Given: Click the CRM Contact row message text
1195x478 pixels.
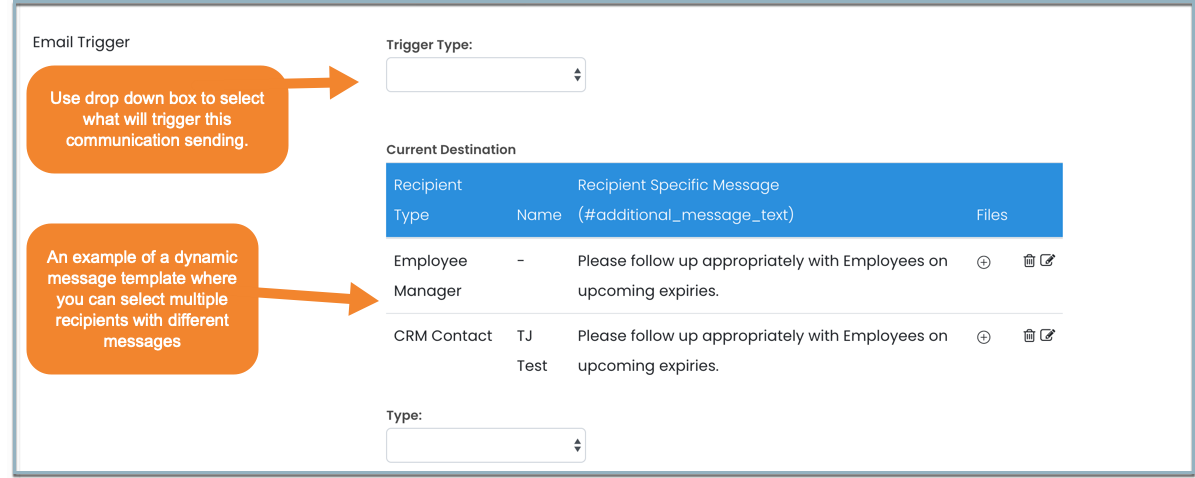Looking at the screenshot, I should pyautogui.click(x=762, y=351).
